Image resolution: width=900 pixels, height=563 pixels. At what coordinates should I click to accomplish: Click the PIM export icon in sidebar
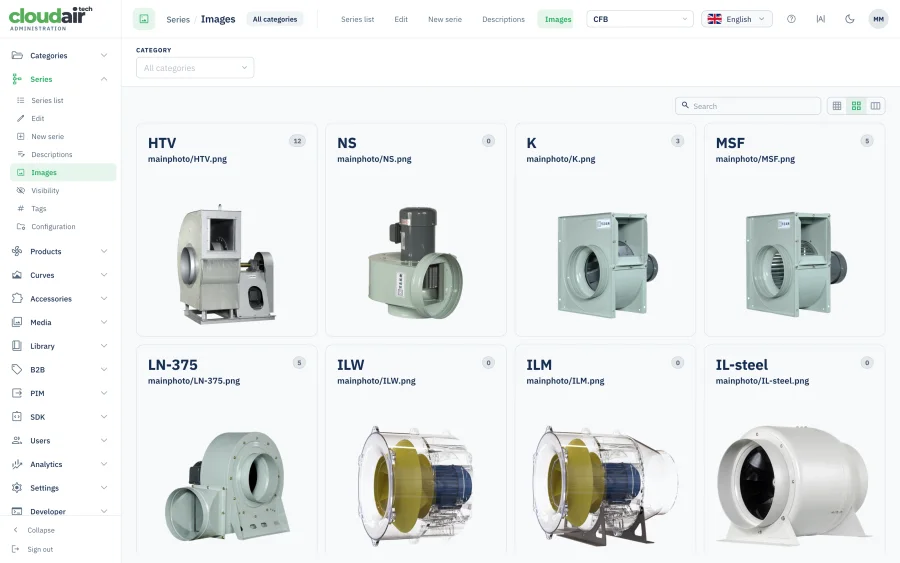click(17, 393)
